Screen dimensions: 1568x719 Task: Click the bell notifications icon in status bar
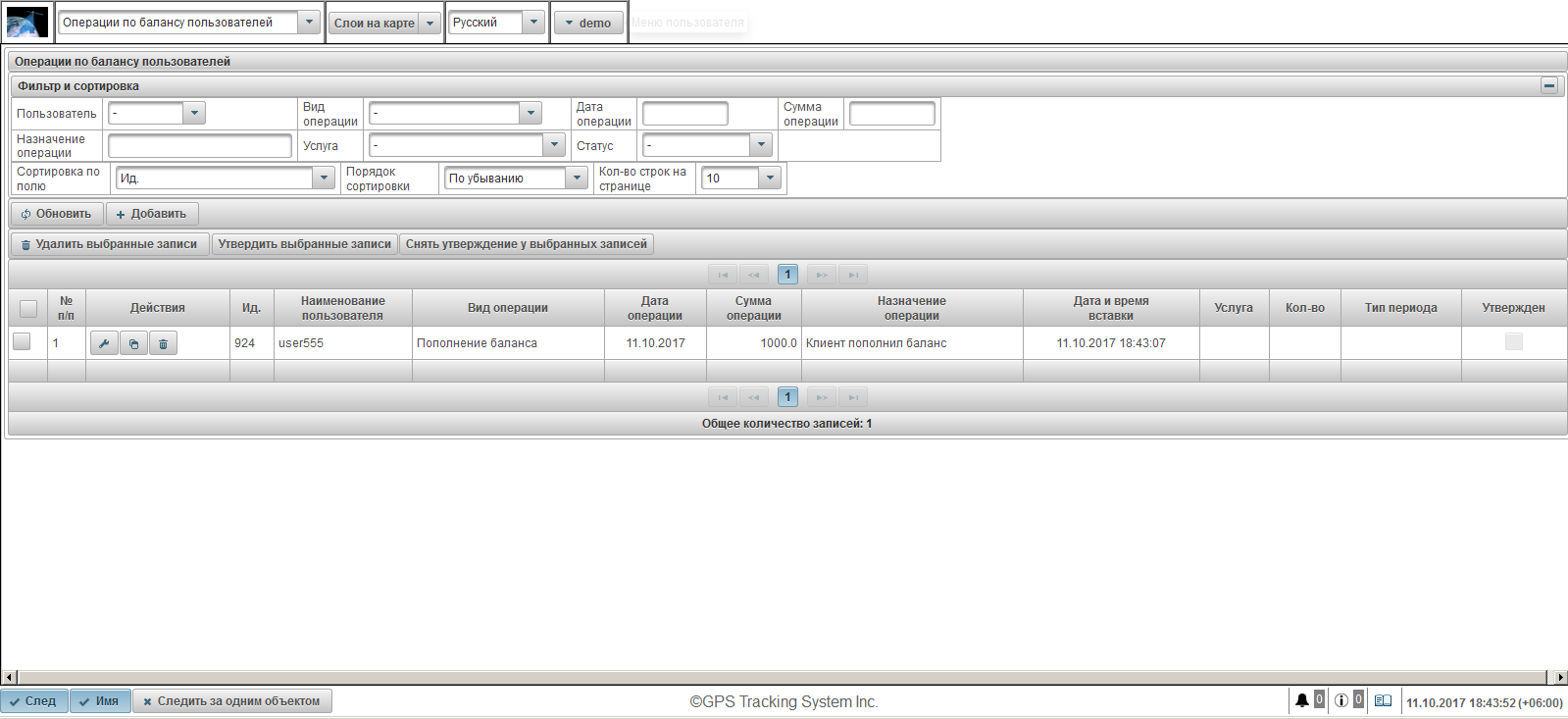(x=1301, y=700)
